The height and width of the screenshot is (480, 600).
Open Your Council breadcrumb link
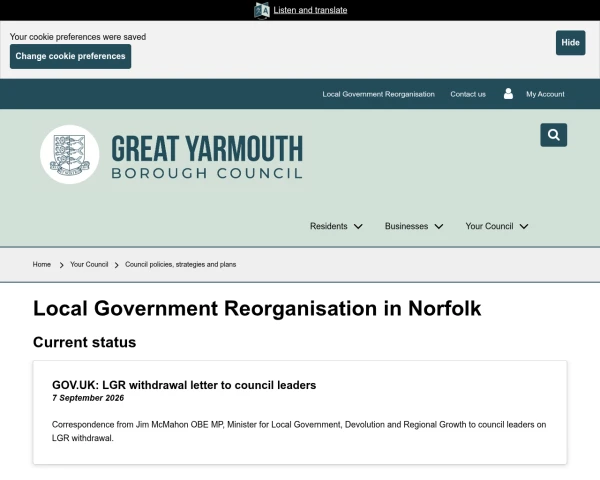point(89,264)
